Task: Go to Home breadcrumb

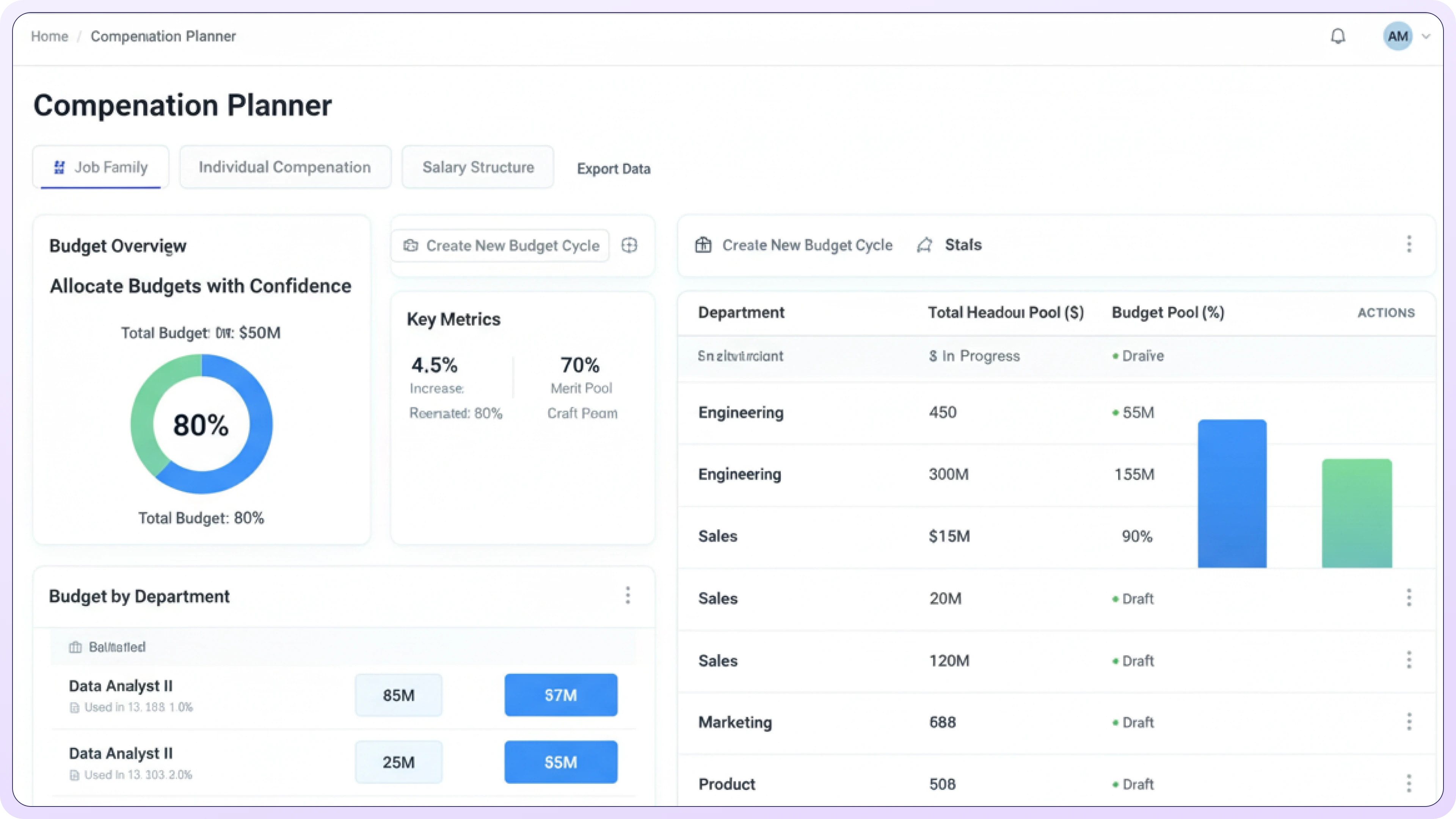Action: [49, 37]
